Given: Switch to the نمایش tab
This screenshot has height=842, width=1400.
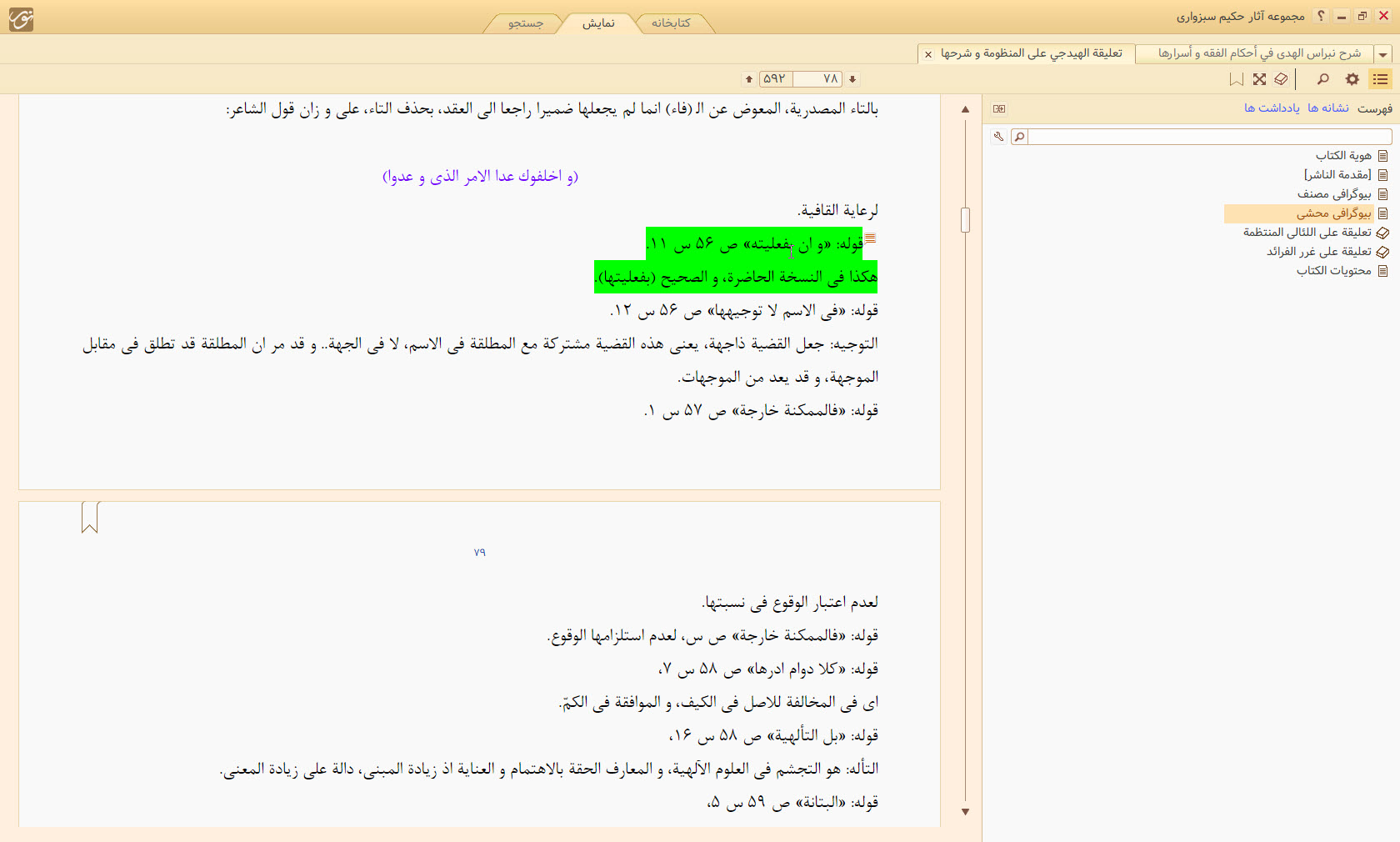Looking at the screenshot, I should 598,23.
